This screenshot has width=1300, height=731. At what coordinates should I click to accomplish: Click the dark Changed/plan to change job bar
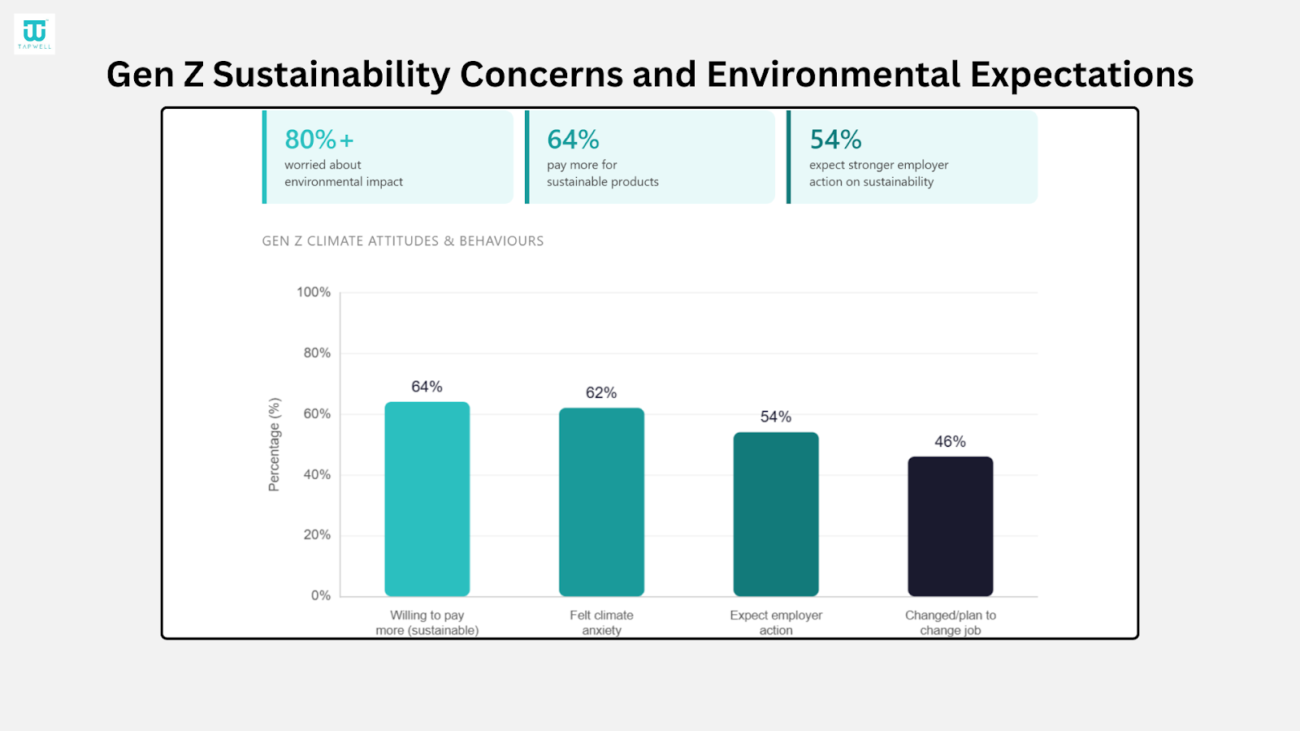click(950, 526)
